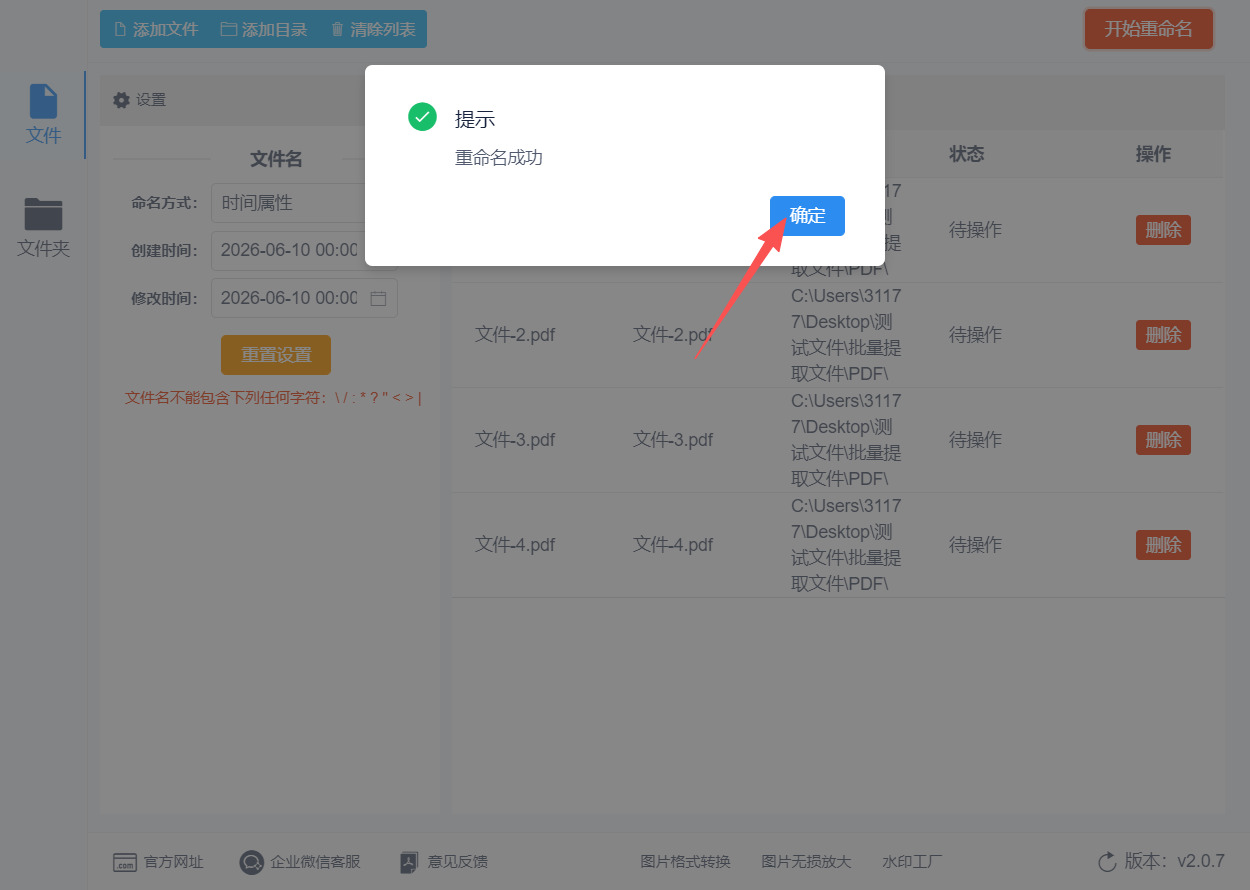Screen dimensions: 1250x890
Task: Click the original name 文件-2.pdf cell
Action: pyautogui.click(x=515, y=335)
